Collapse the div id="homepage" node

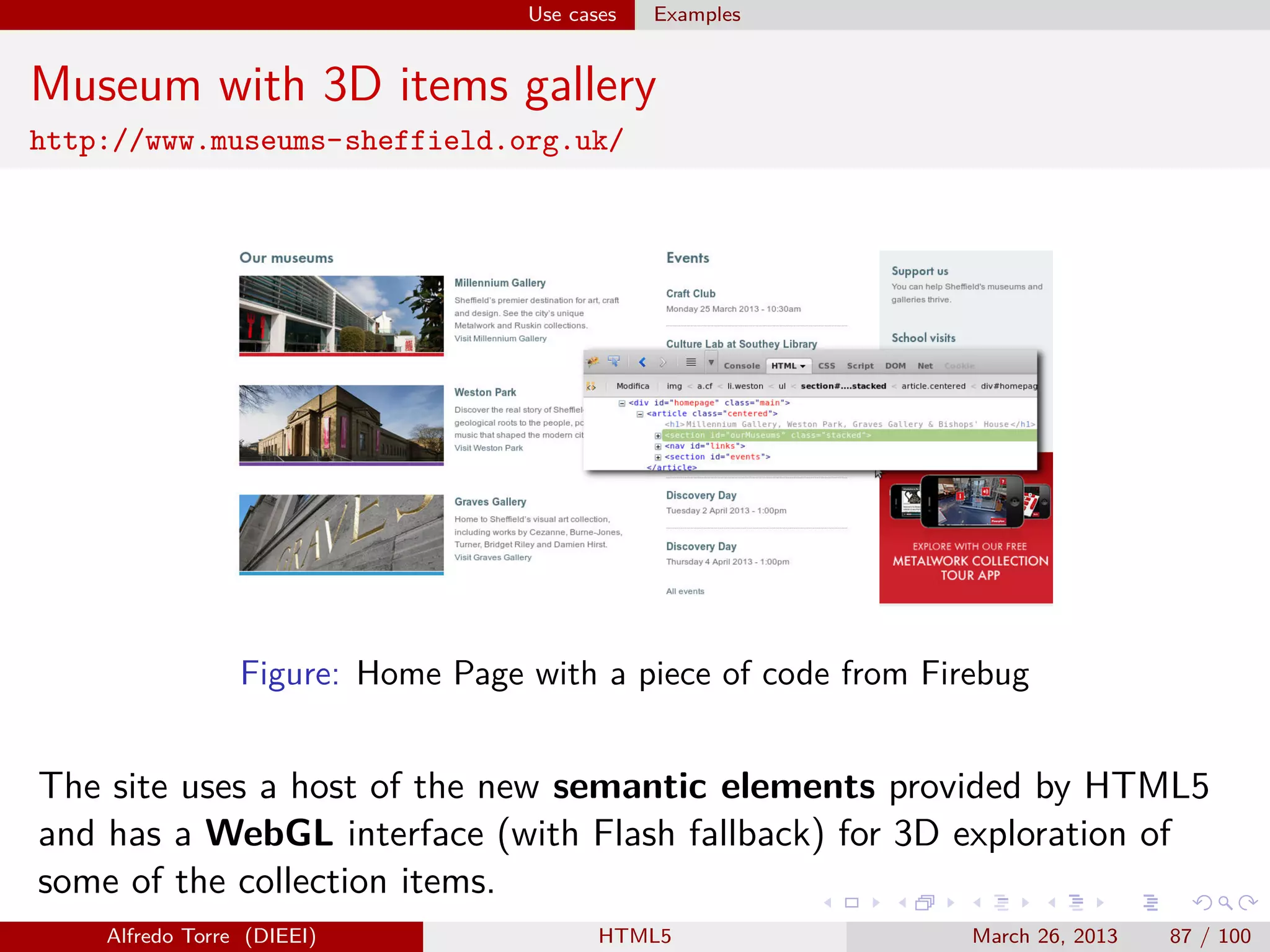[621, 403]
